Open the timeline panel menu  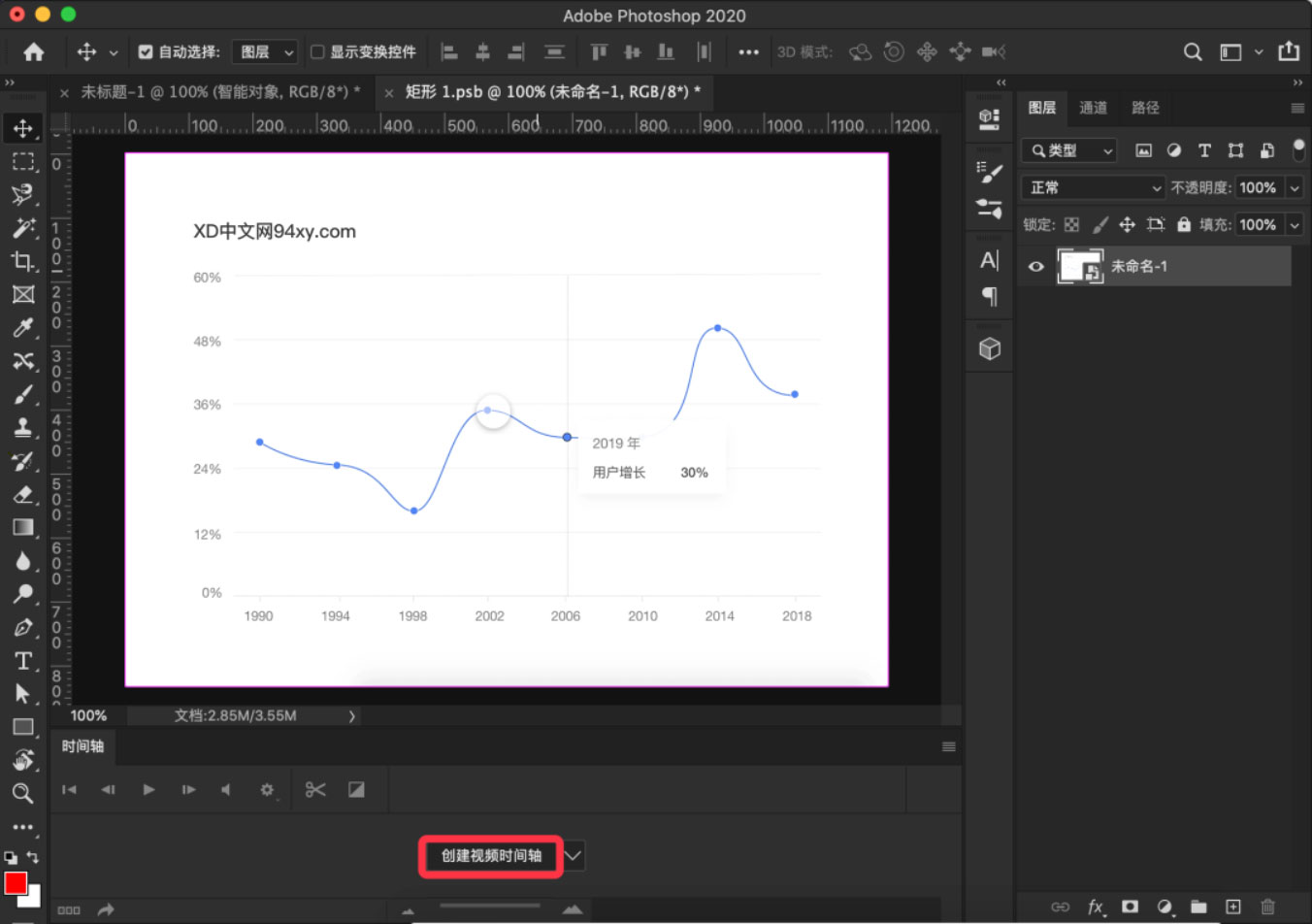coord(948,746)
